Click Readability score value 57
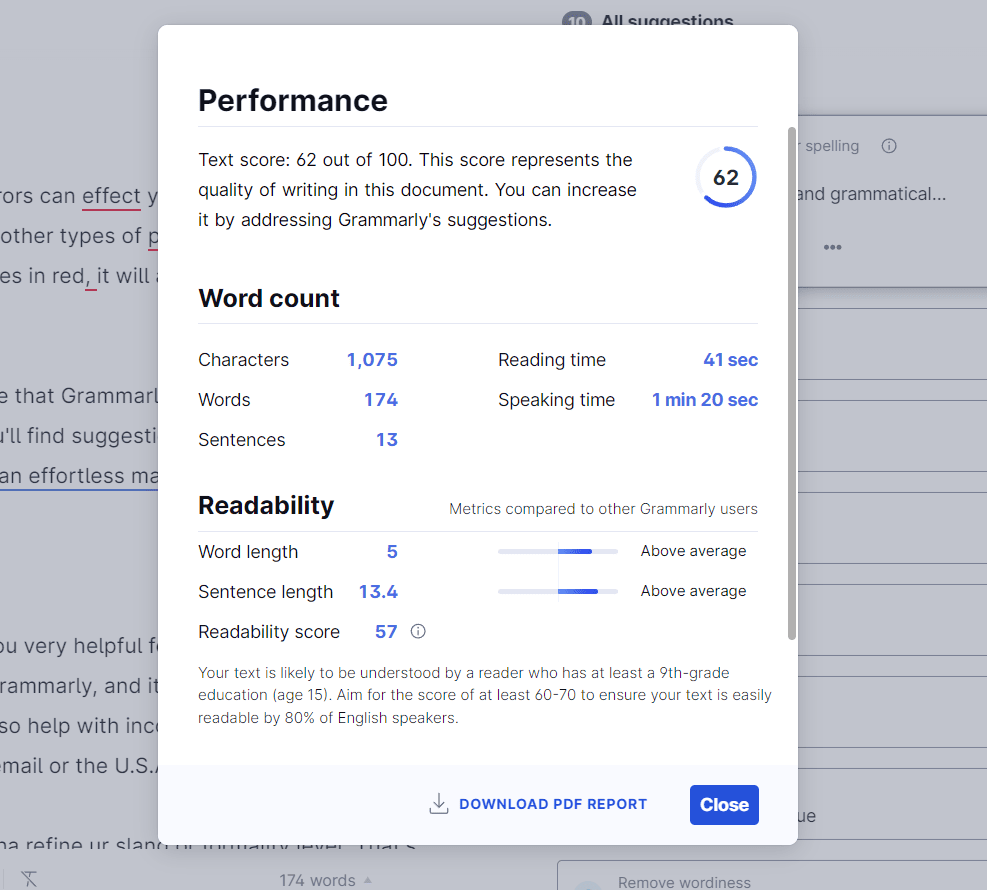Viewport: 987px width, 890px height. click(386, 631)
